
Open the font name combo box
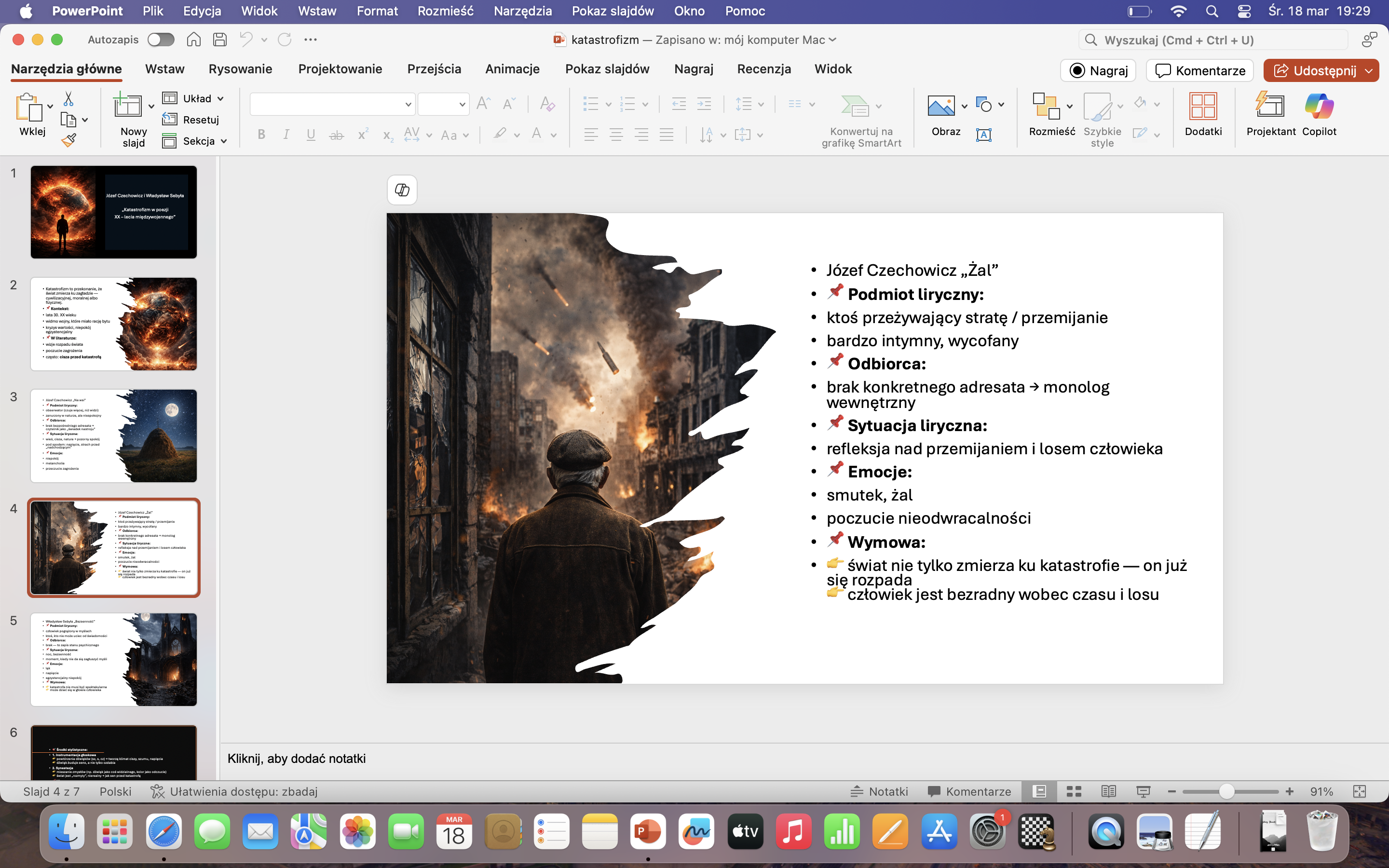coord(332,105)
